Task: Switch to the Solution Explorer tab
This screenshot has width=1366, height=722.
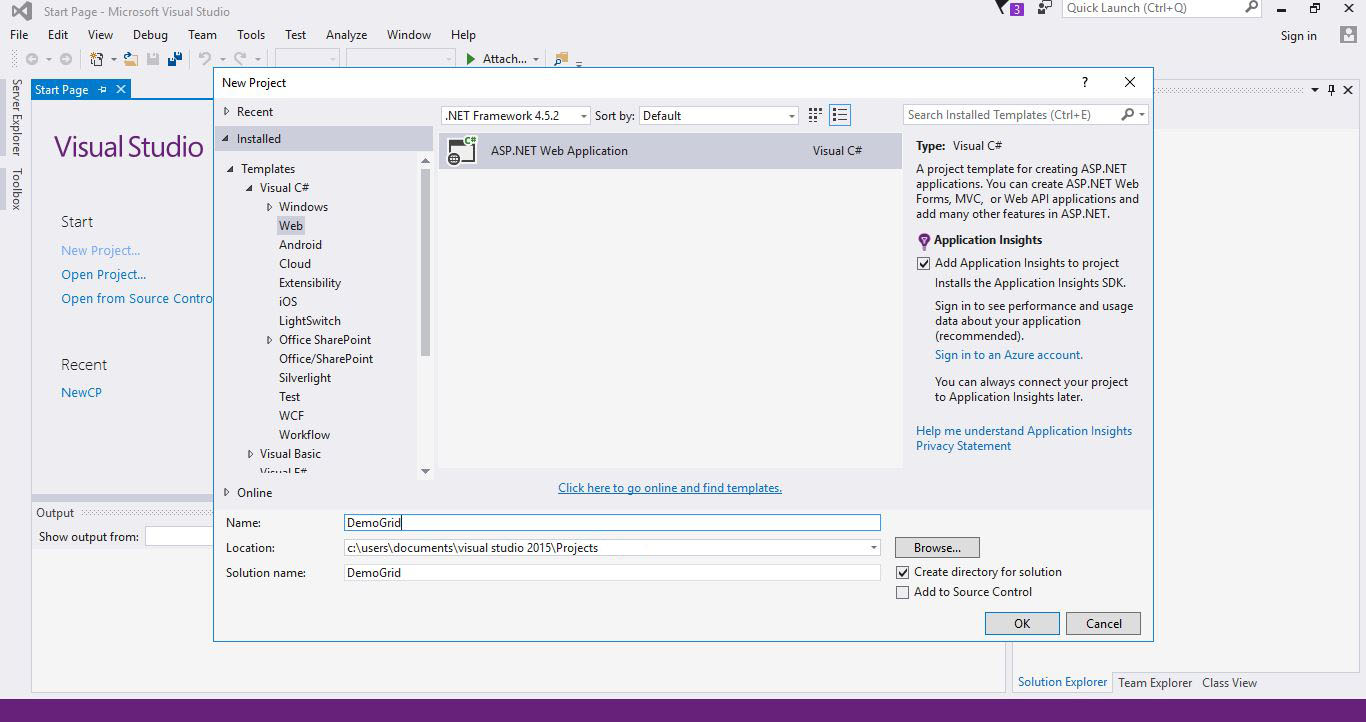Action: point(1062,682)
